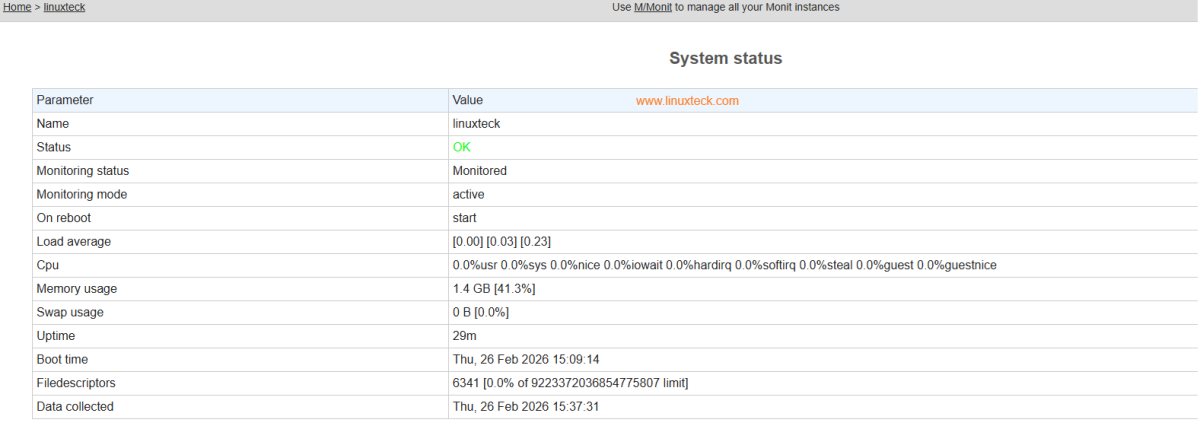The width and height of the screenshot is (1200, 429).
Task: Select the Swap usage label
Action: pos(70,312)
